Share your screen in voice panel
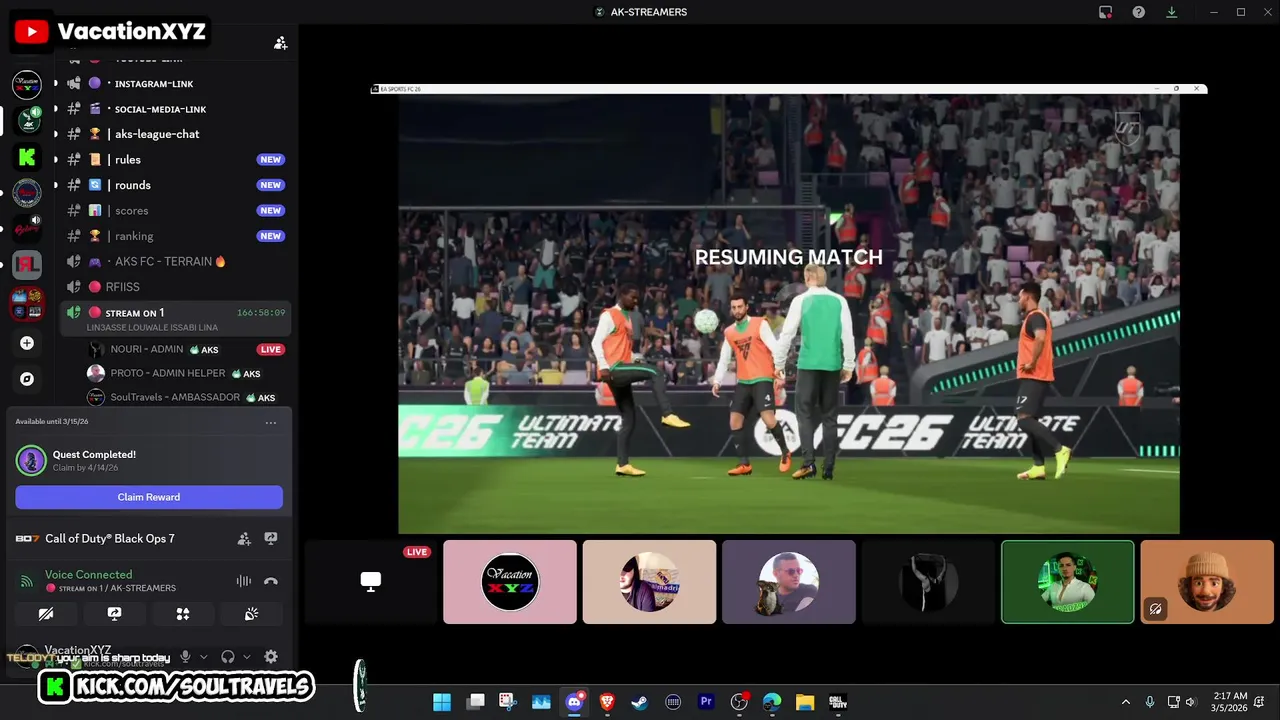This screenshot has height=720, width=1280. [114, 614]
